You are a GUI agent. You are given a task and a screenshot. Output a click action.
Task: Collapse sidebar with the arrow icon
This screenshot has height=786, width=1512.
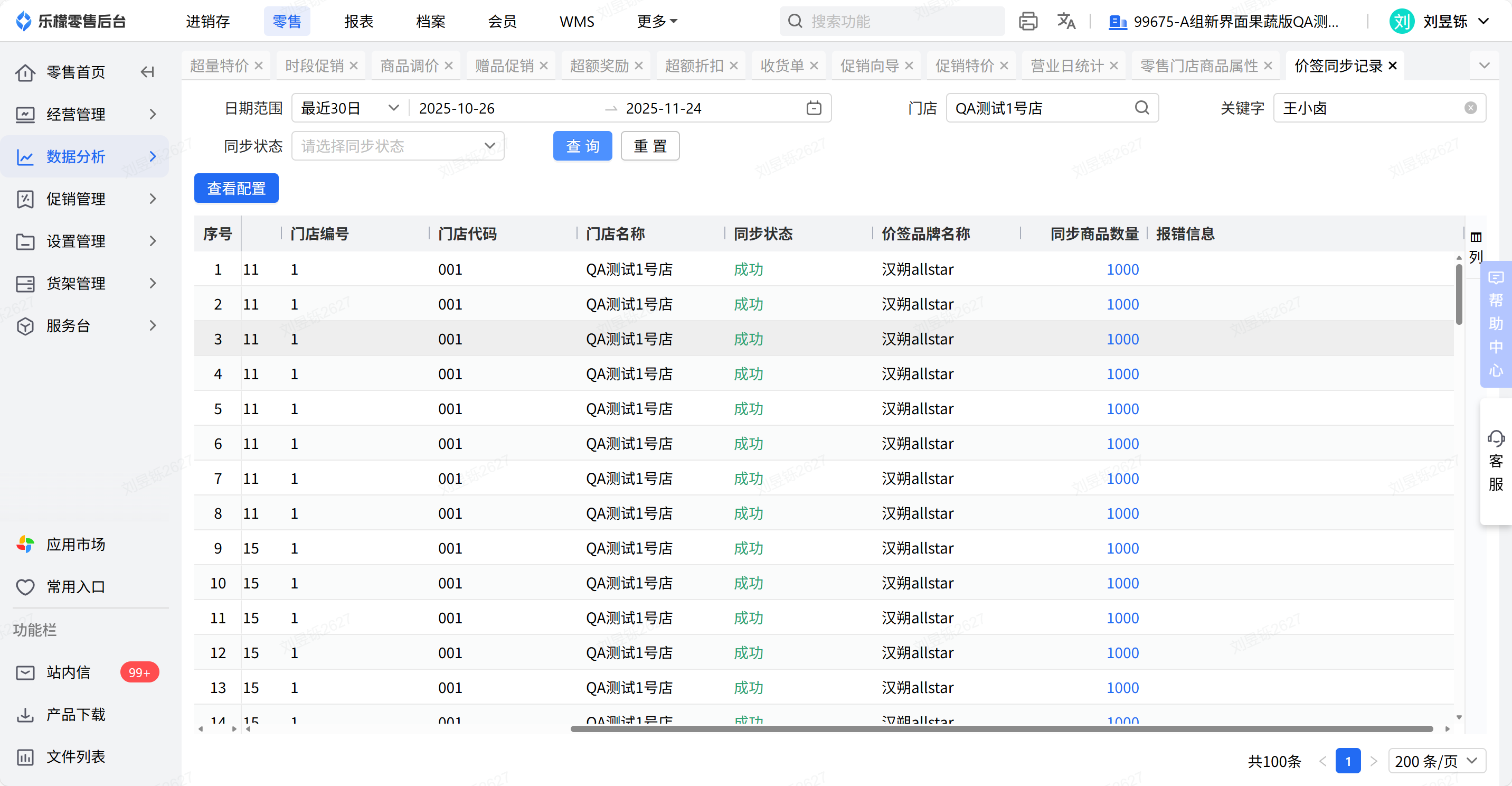(x=147, y=72)
